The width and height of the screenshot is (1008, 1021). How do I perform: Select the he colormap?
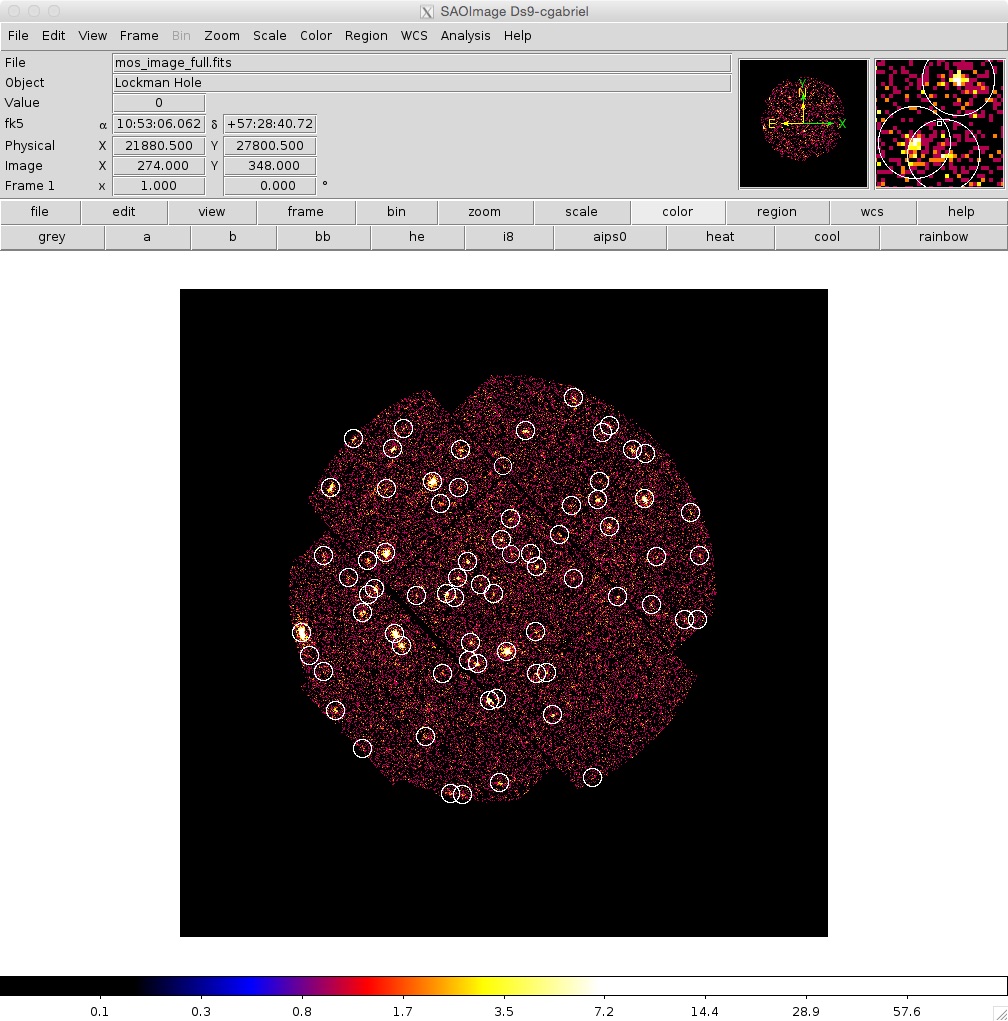click(417, 237)
